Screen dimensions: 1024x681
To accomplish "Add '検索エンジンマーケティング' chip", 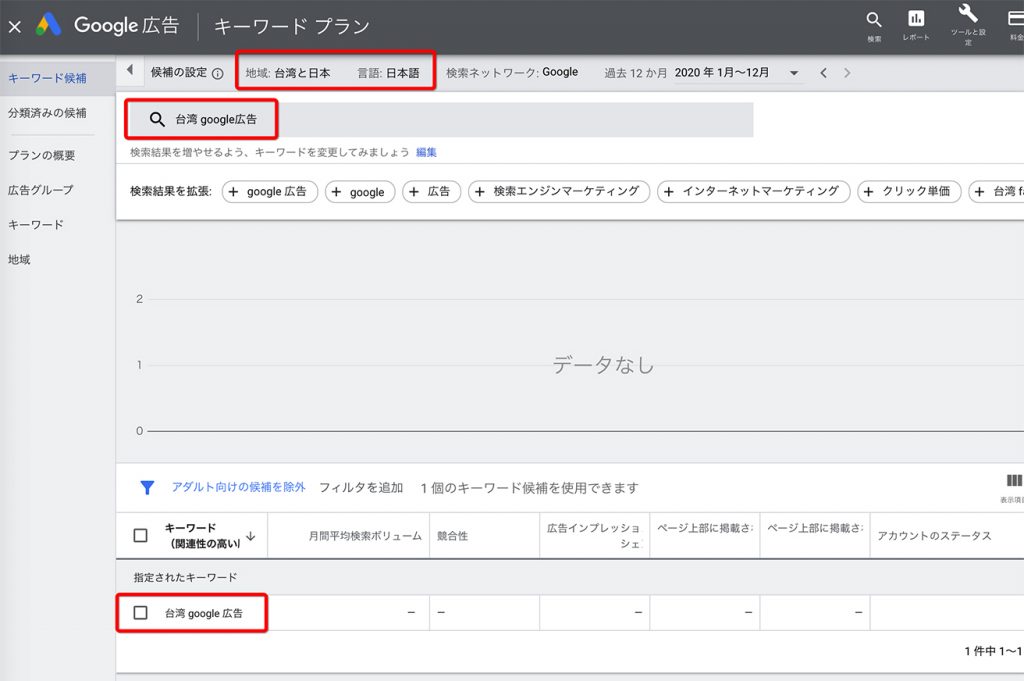I will click(559, 192).
